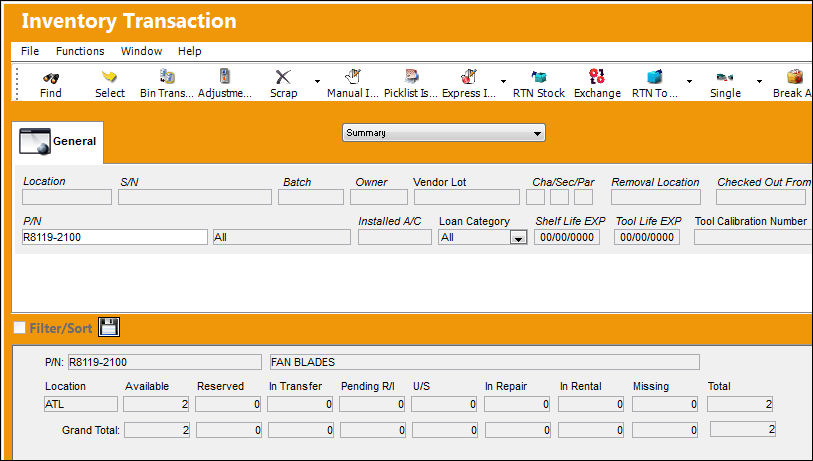Click the Removal Location field
This screenshot has width=813, height=461.
(656, 197)
